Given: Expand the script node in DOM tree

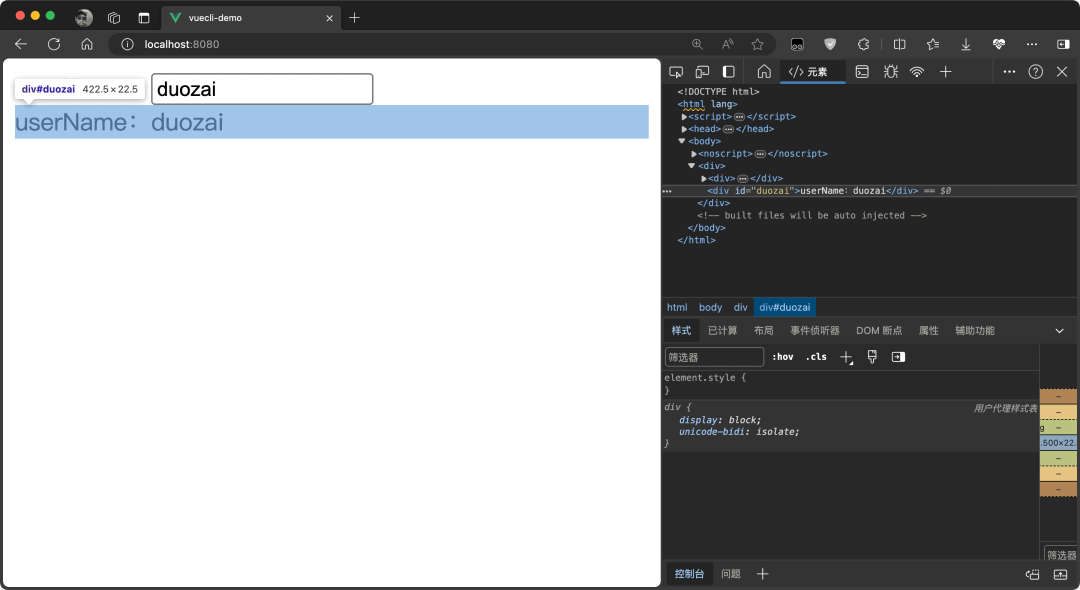Looking at the screenshot, I should click(x=684, y=117).
